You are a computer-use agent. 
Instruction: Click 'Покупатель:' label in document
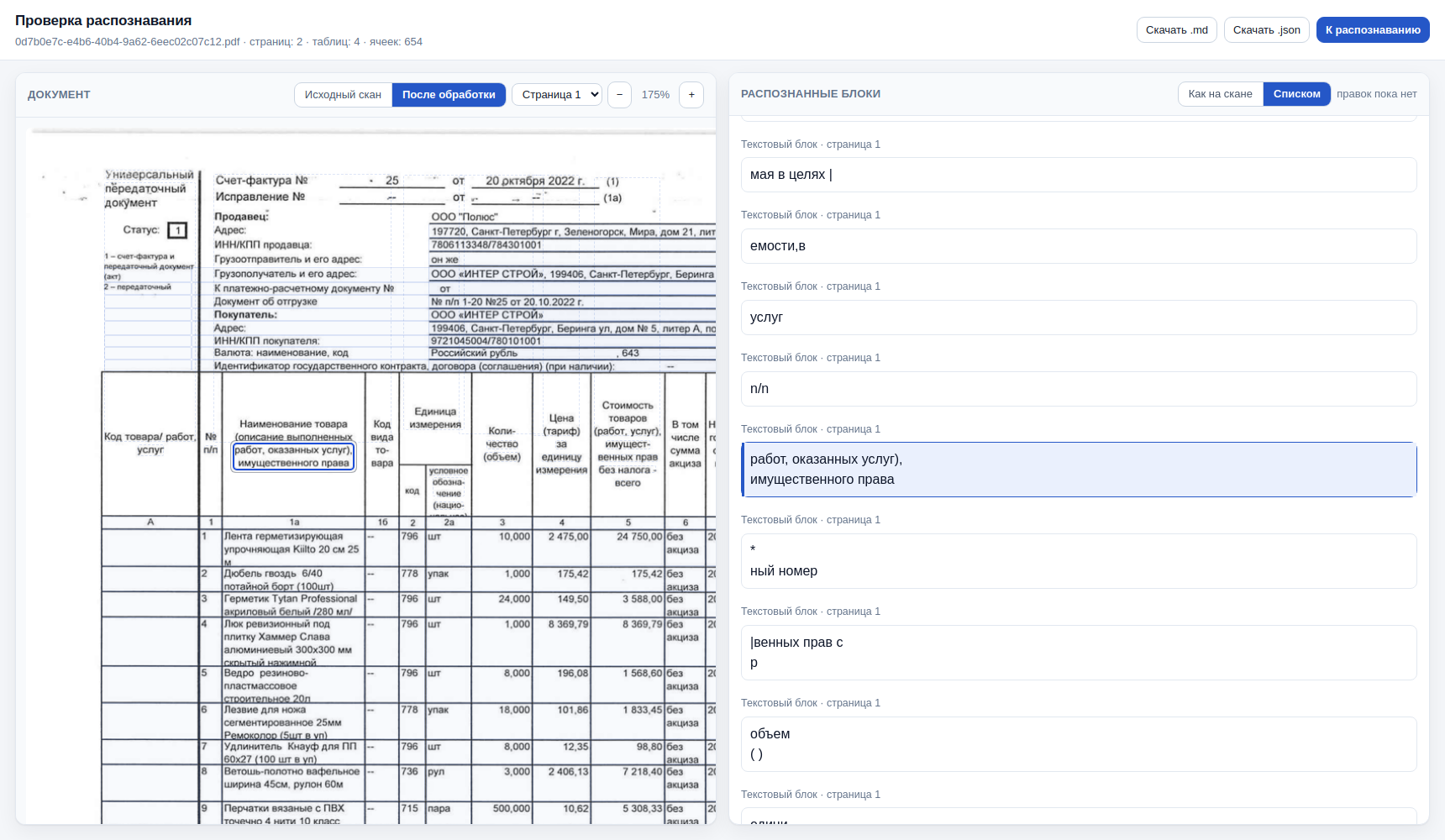(x=245, y=315)
